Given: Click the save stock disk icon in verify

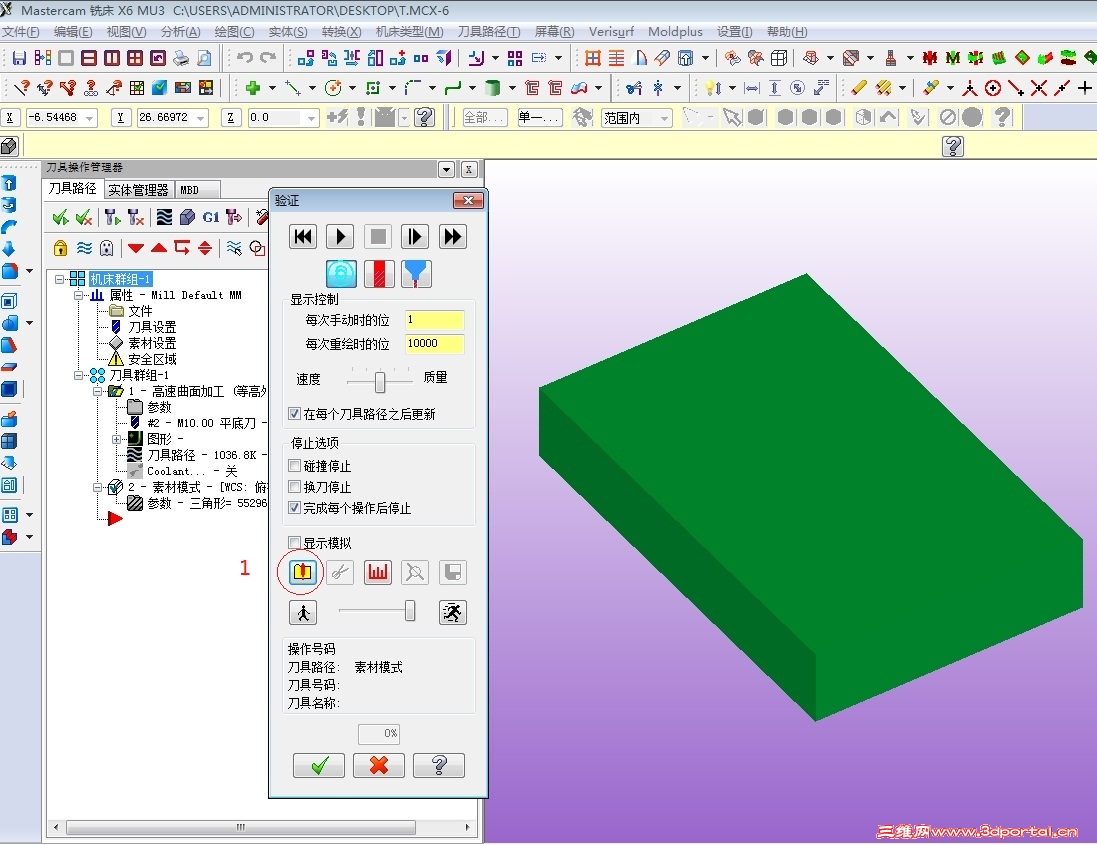Looking at the screenshot, I should 453,572.
